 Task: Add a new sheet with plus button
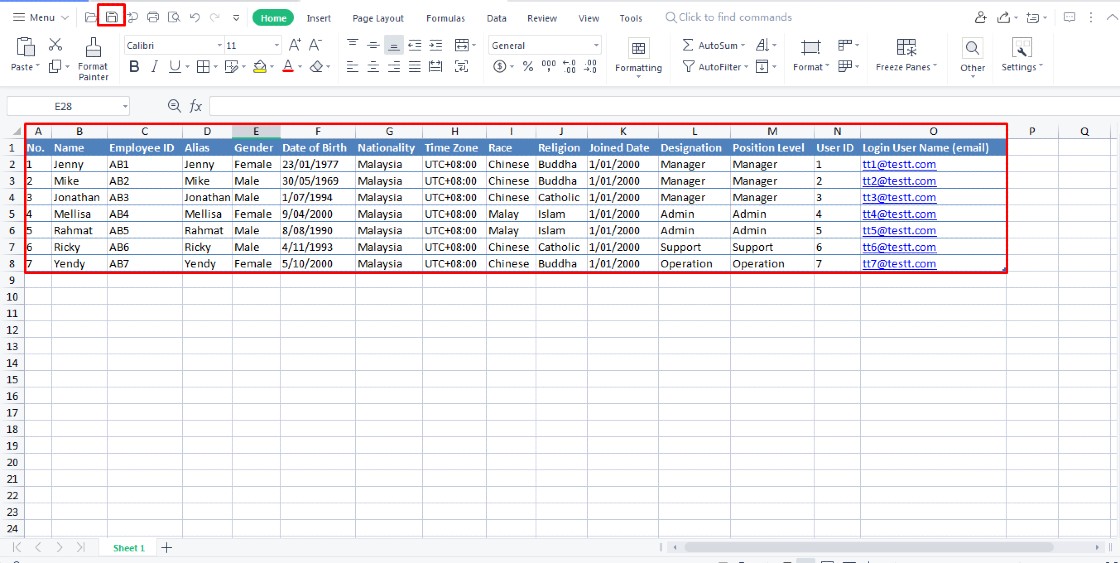coord(166,548)
